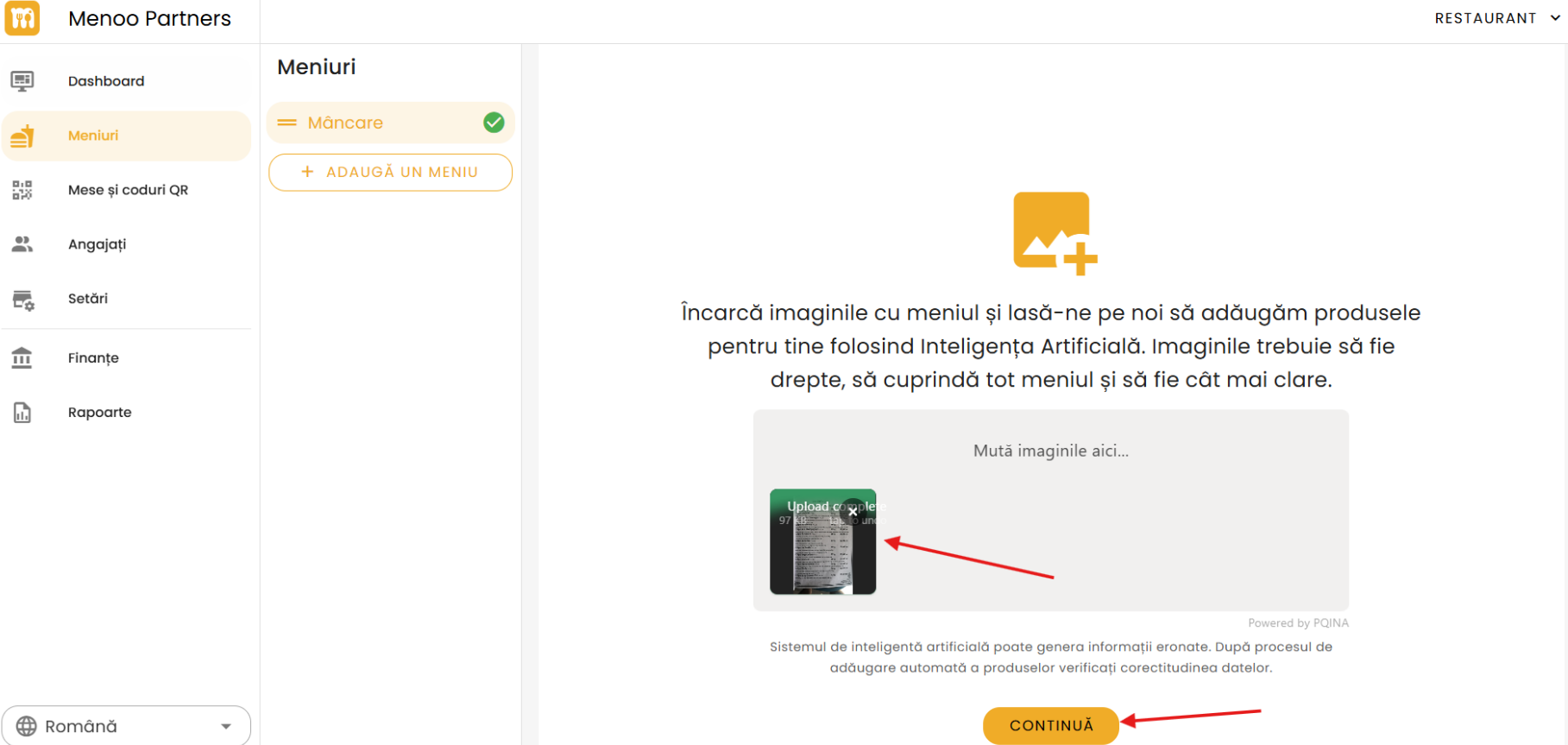
Task: Open the Română language selector
Action: pos(126,726)
